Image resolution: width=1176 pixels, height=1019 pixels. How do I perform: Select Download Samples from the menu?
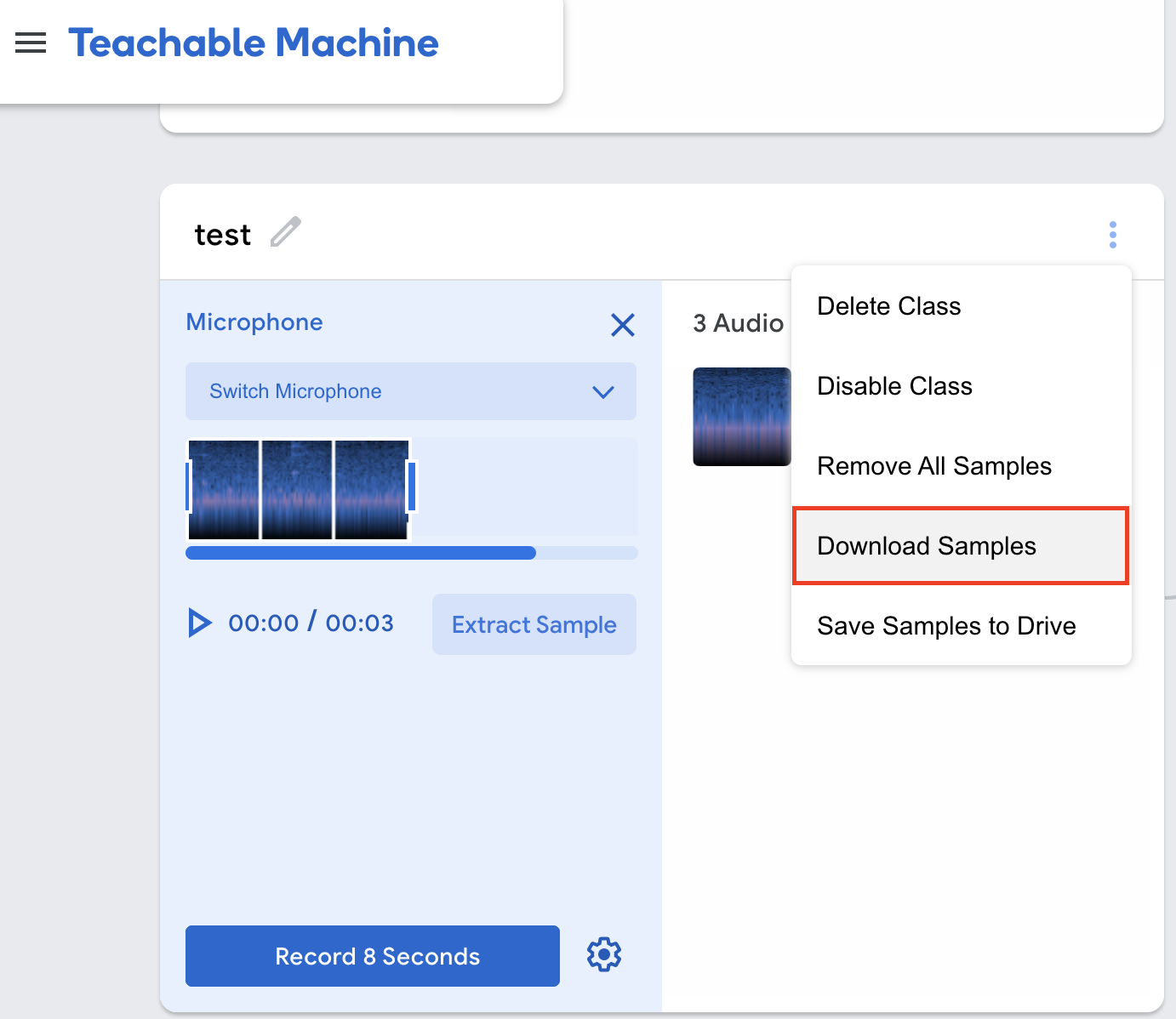(927, 545)
